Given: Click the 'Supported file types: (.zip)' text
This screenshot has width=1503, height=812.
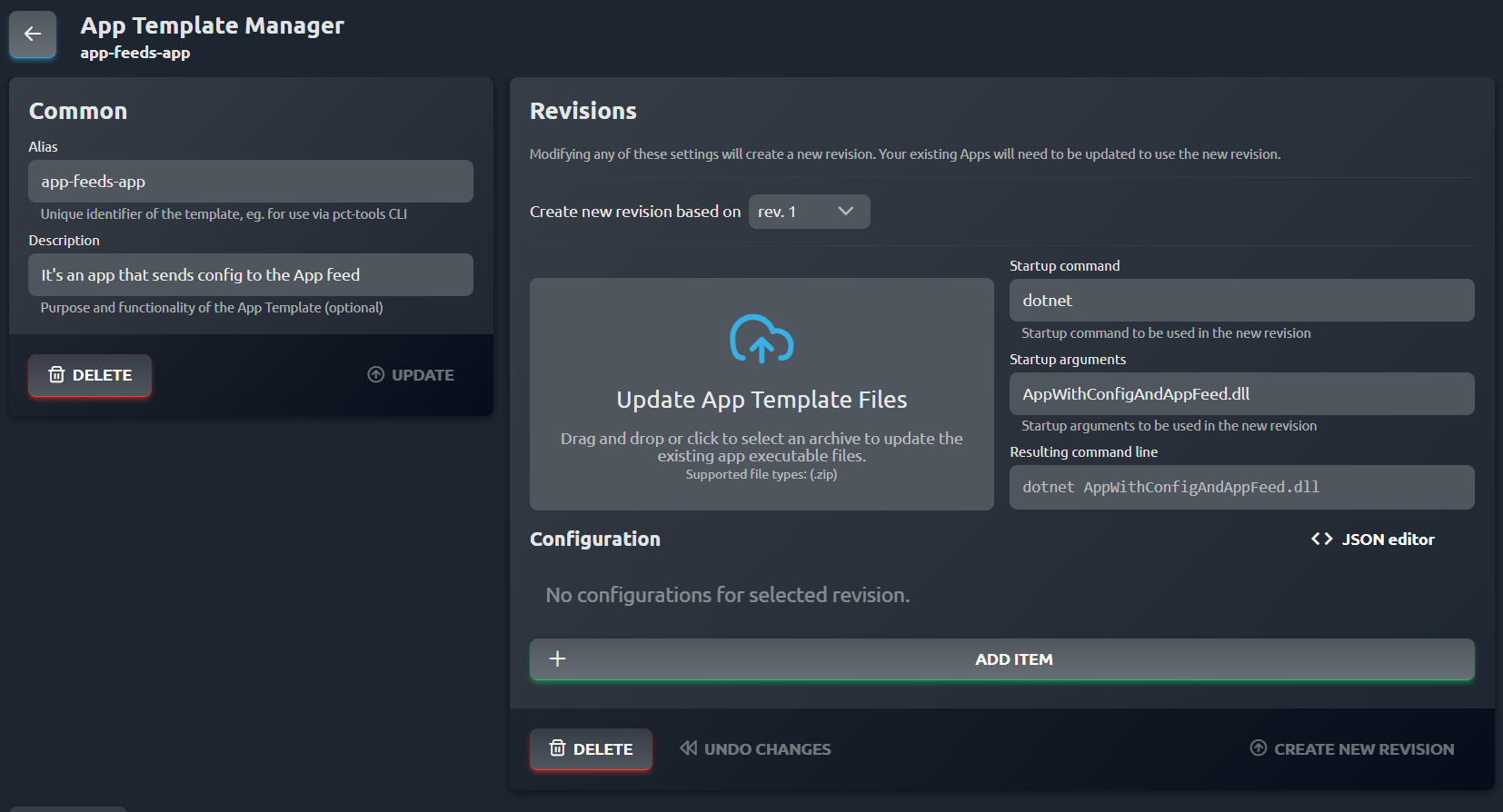Looking at the screenshot, I should click(761, 474).
